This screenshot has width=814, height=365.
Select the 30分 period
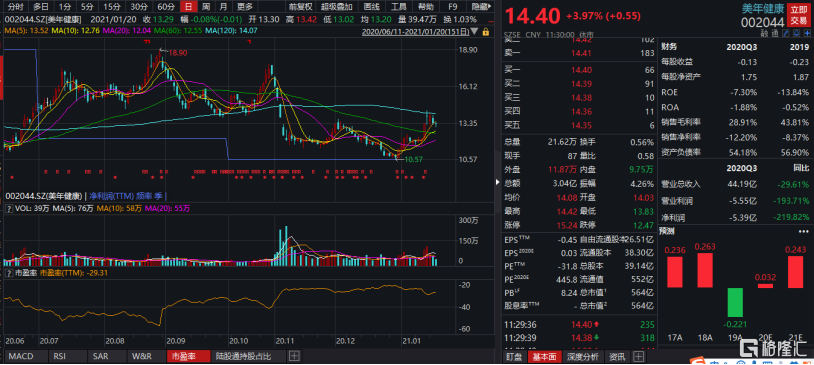139,6
